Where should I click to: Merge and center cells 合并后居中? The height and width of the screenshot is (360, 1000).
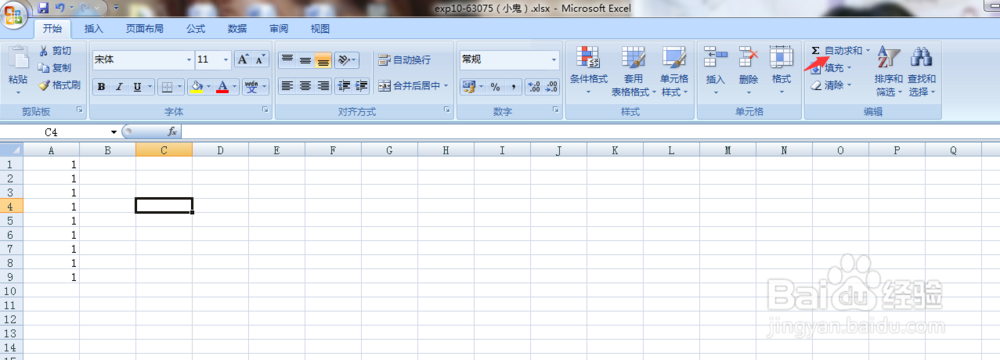click(409, 85)
